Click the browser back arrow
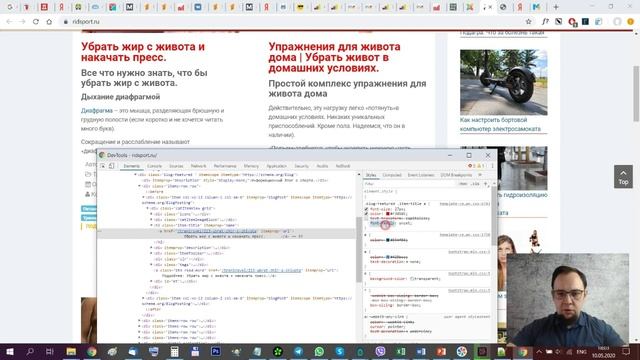 (x=9, y=22)
